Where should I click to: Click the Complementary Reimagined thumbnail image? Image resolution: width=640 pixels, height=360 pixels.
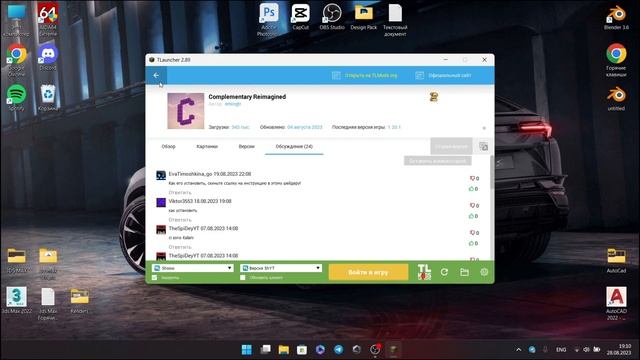point(186,111)
